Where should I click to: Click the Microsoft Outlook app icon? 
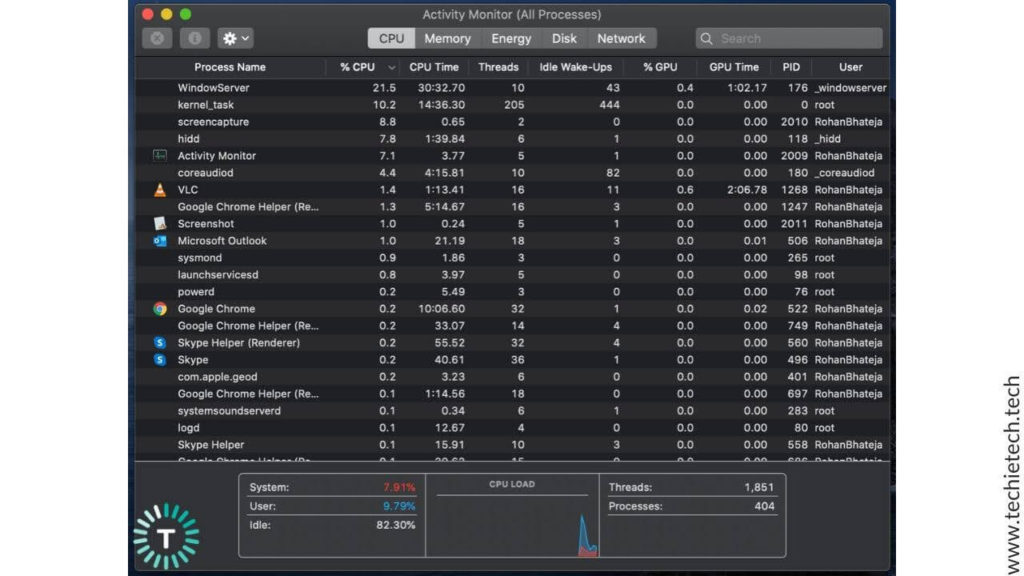[160, 241]
